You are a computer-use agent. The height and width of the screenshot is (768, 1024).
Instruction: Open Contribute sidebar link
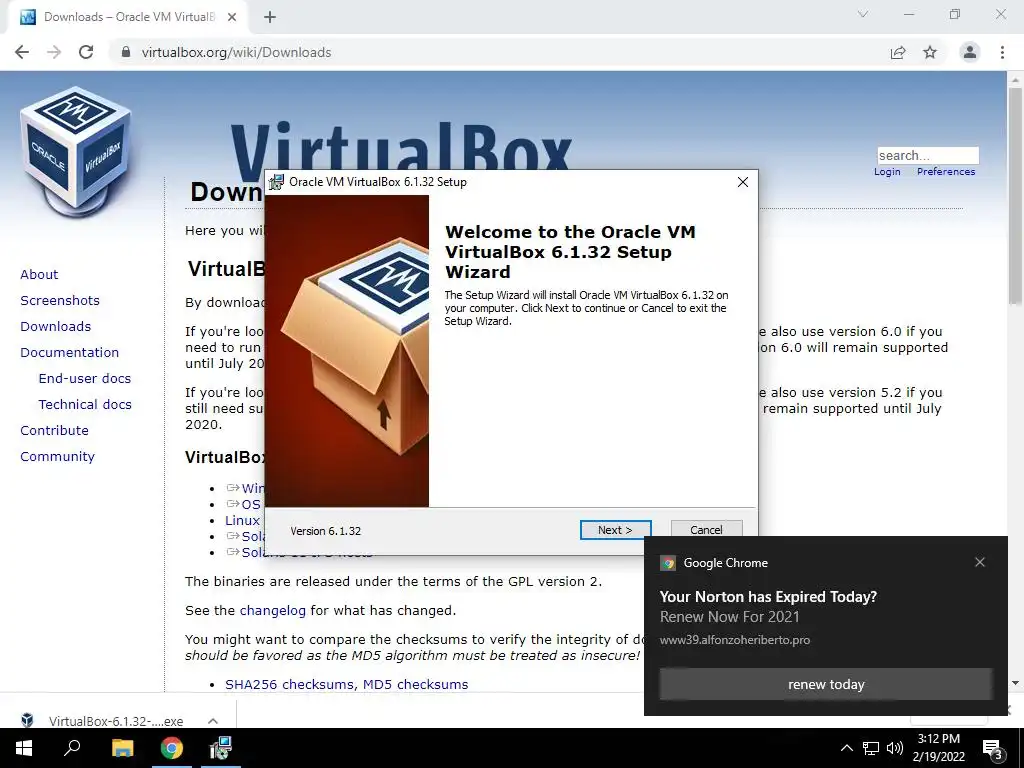click(54, 430)
